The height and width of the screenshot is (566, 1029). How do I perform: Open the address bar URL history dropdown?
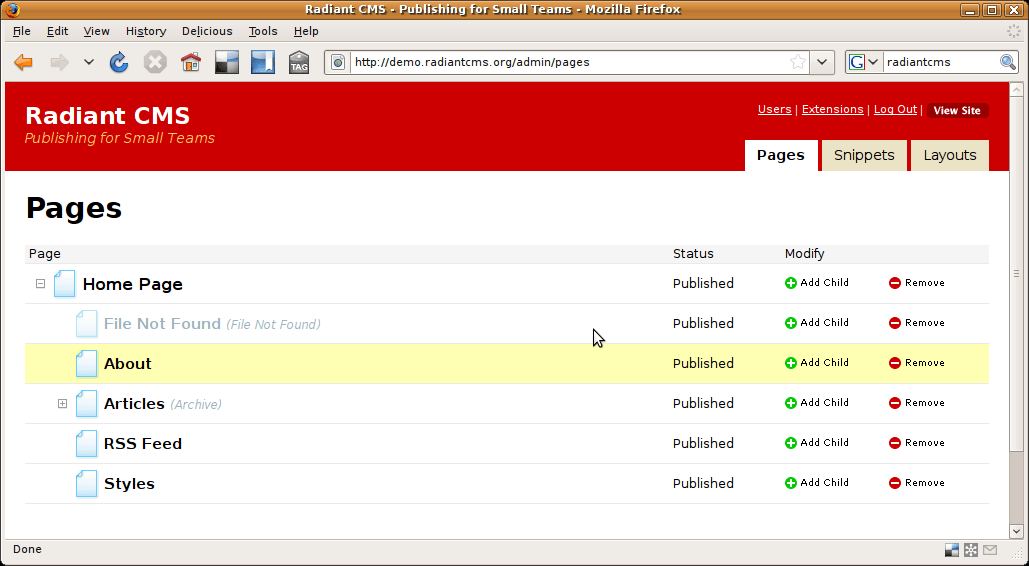(822, 62)
